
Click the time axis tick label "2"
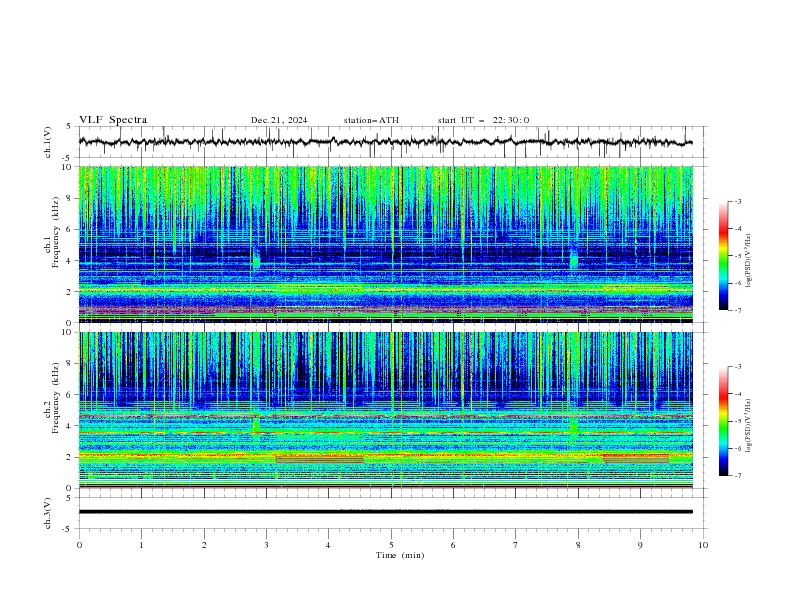(x=204, y=545)
